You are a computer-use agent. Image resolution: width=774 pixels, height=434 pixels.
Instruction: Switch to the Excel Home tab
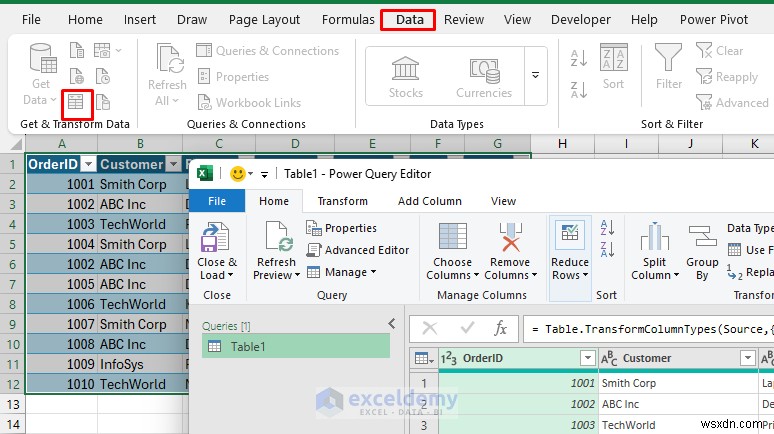(85, 20)
